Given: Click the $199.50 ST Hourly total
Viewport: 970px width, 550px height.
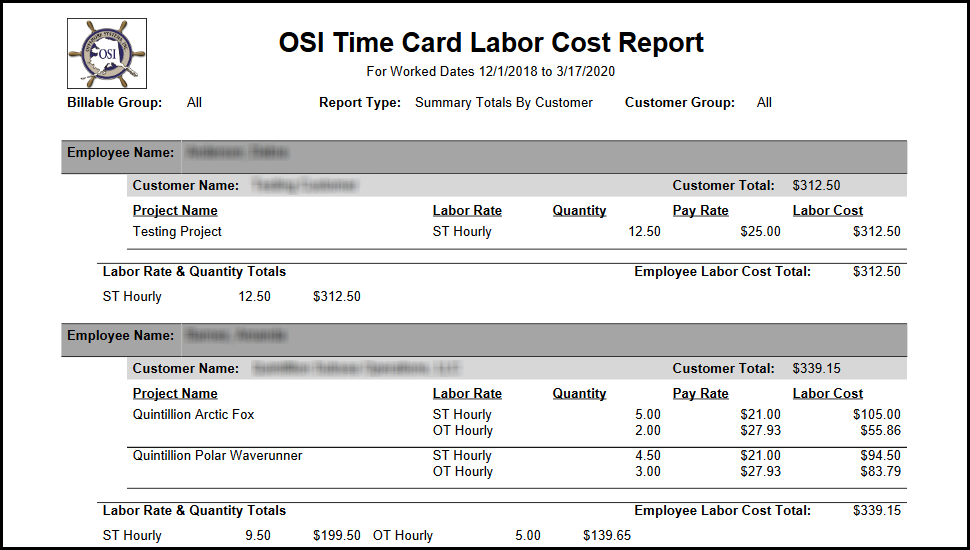Looking at the screenshot, I should (337, 536).
